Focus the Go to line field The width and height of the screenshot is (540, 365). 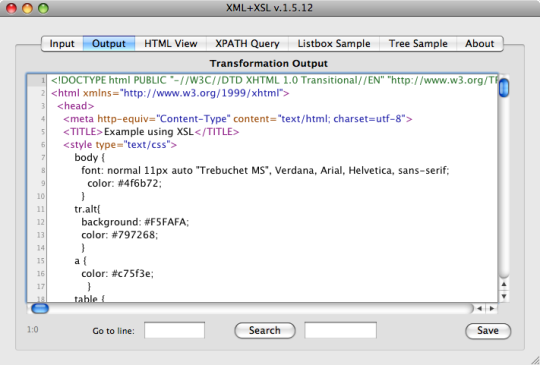(x=174, y=331)
